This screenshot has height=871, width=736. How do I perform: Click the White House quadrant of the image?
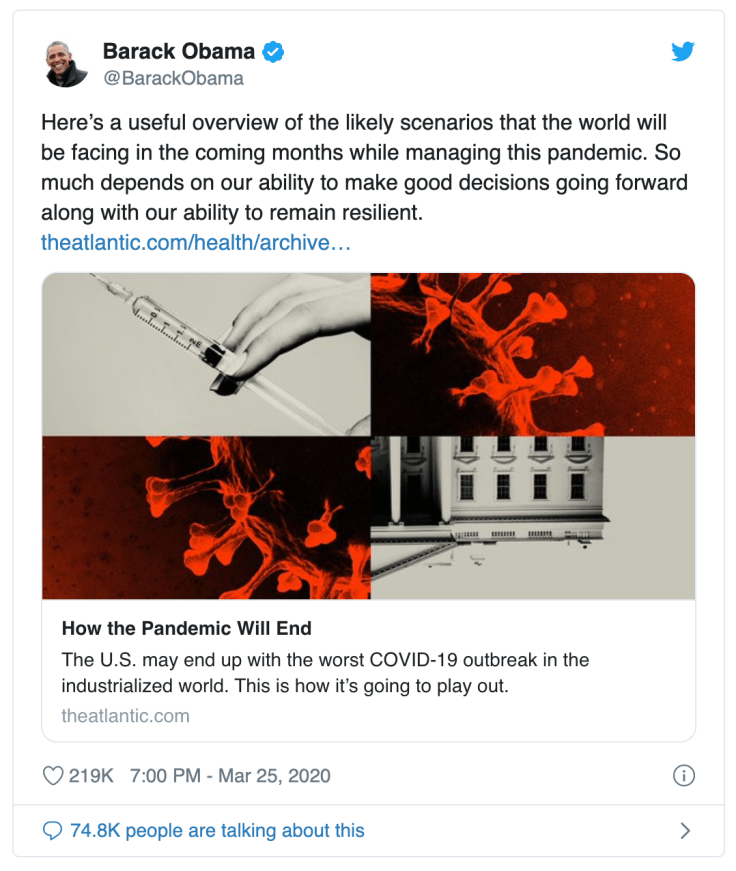pyautogui.click(x=532, y=517)
